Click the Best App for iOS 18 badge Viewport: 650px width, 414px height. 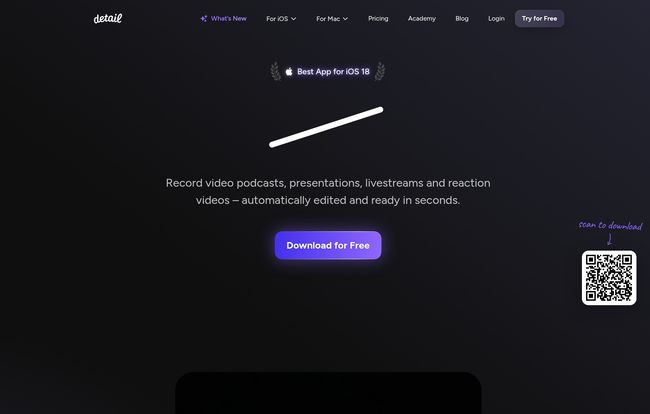point(327,72)
